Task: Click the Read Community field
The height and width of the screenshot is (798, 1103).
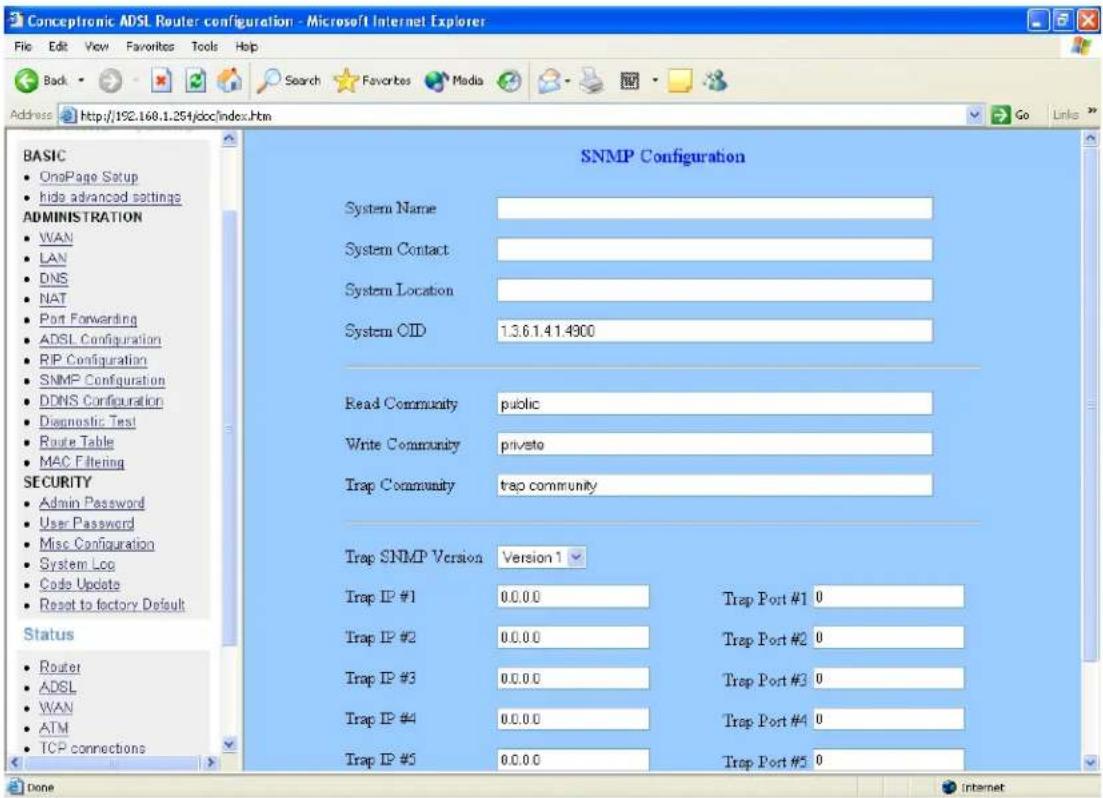Action: 715,403
